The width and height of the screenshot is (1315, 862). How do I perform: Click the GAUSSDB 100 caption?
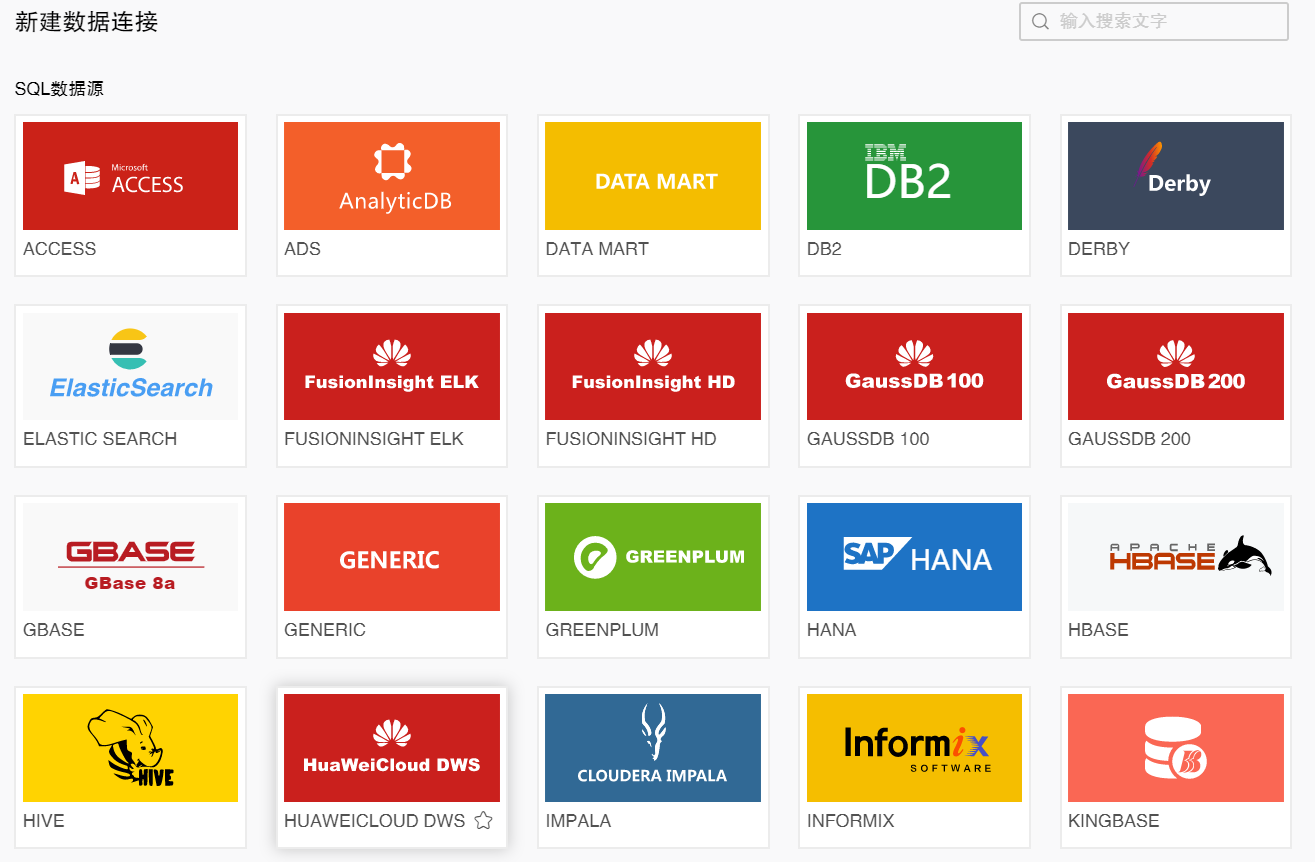coord(868,439)
